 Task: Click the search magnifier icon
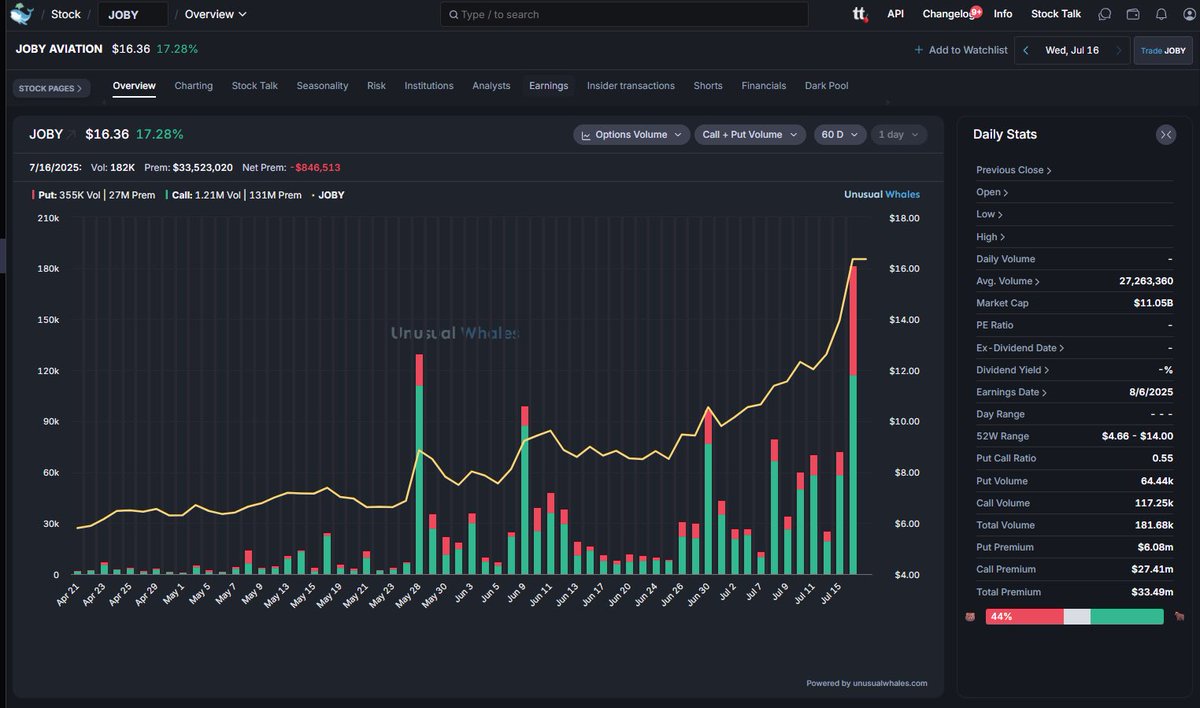click(454, 15)
